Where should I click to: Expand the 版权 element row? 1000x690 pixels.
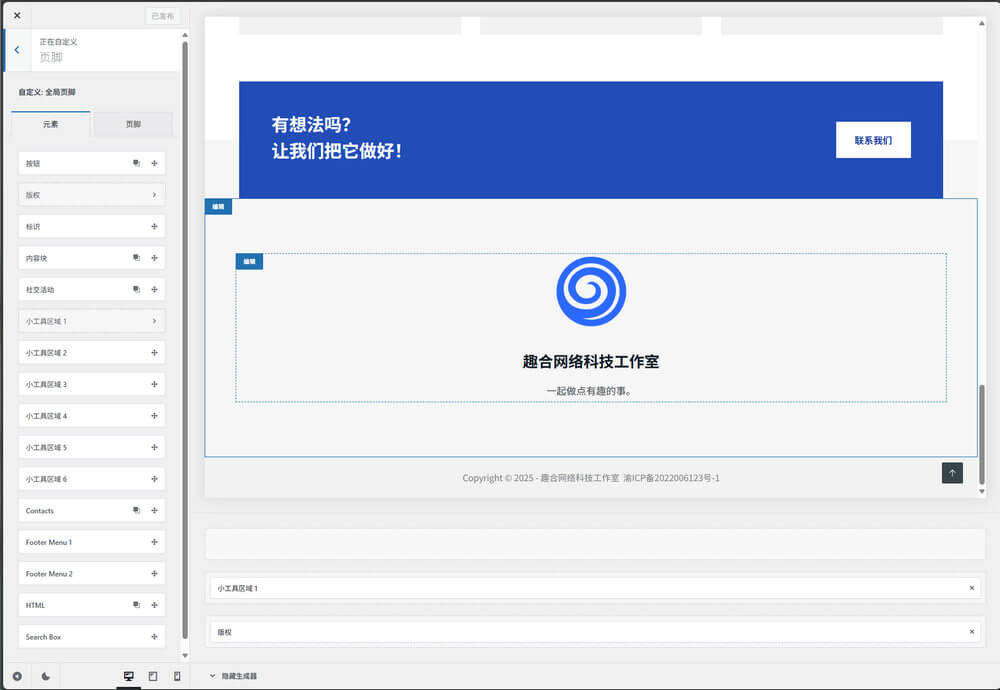click(91, 194)
